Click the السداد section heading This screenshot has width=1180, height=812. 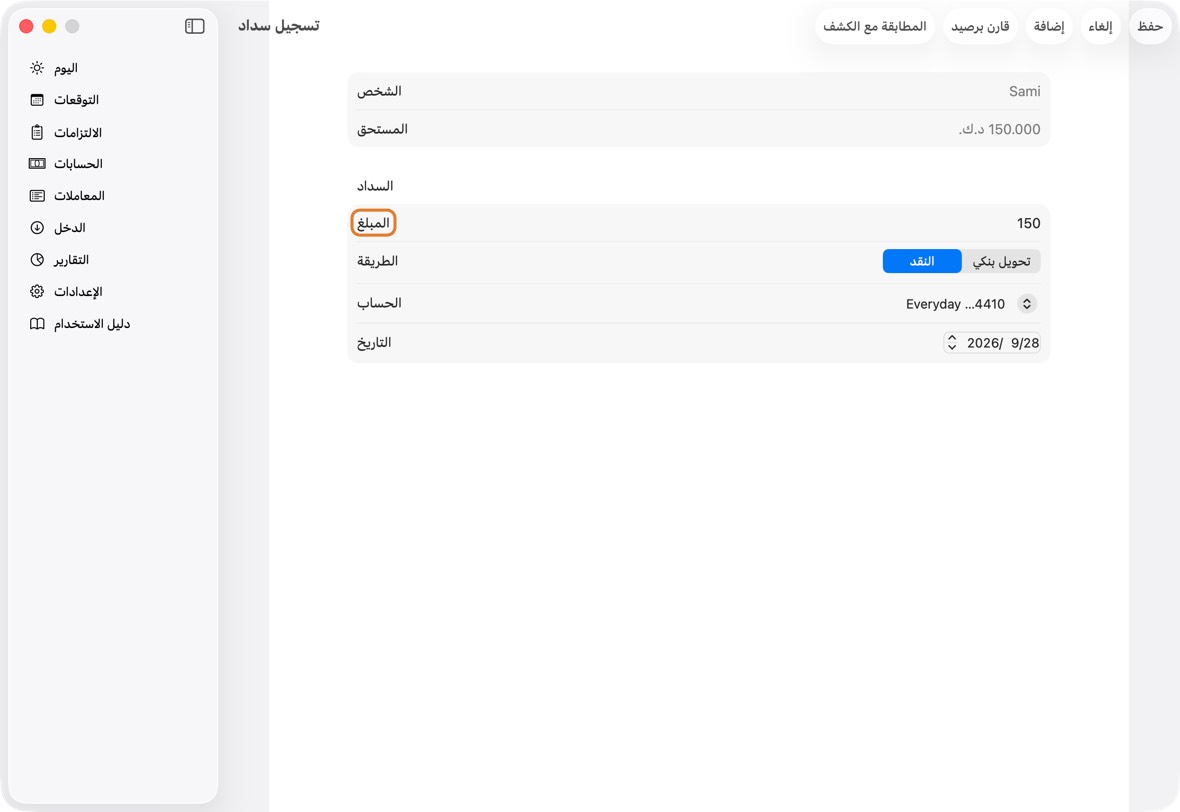[375, 186]
